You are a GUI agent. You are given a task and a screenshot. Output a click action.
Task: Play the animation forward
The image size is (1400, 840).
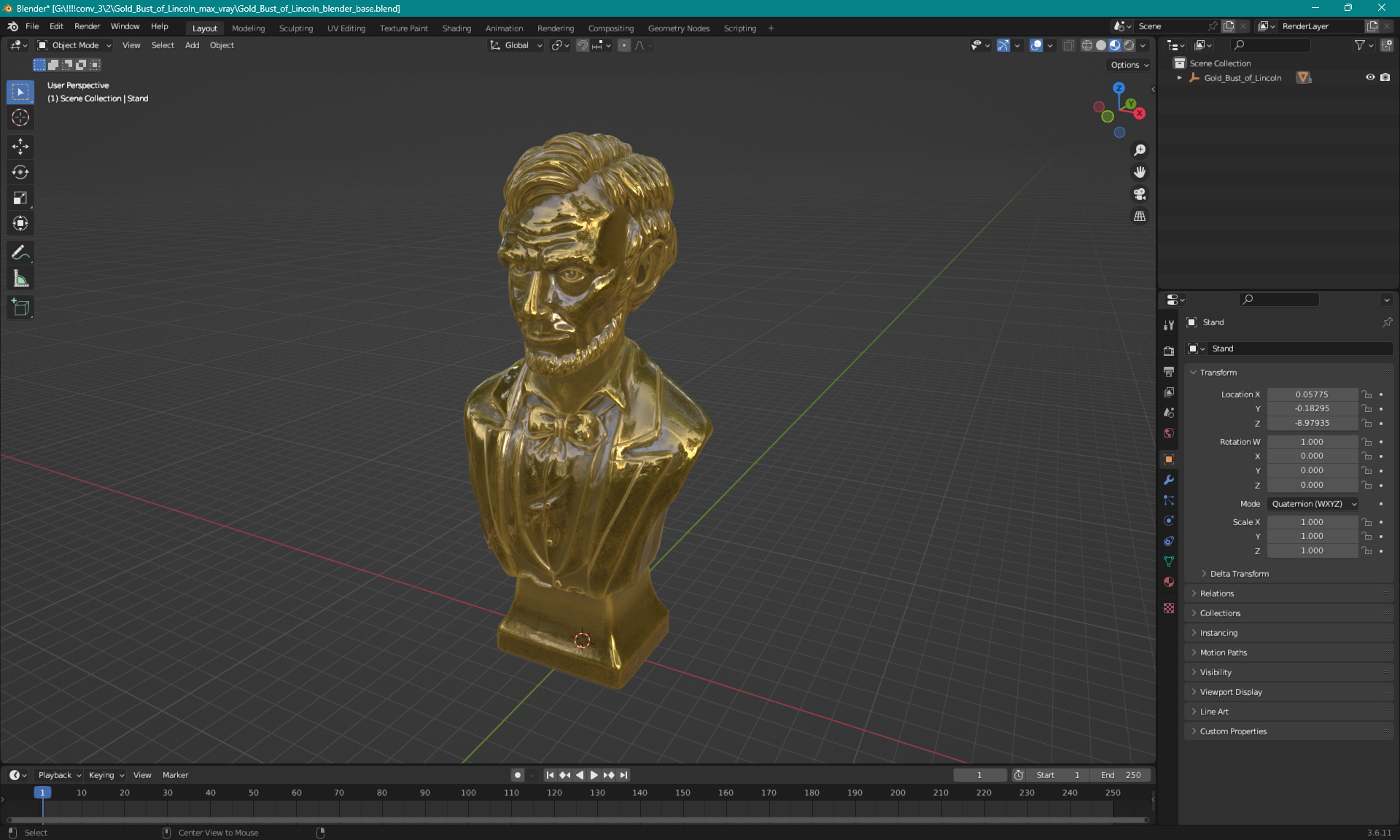click(x=594, y=775)
